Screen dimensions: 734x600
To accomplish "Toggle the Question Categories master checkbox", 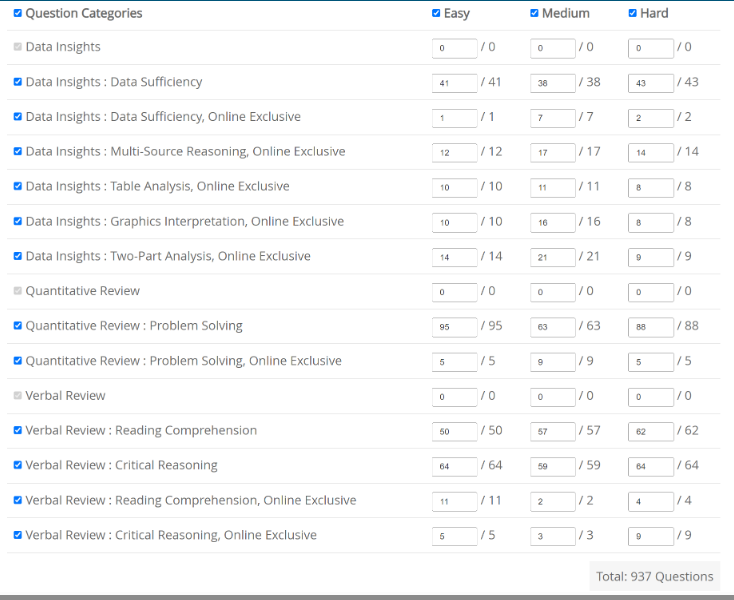I will point(18,14).
